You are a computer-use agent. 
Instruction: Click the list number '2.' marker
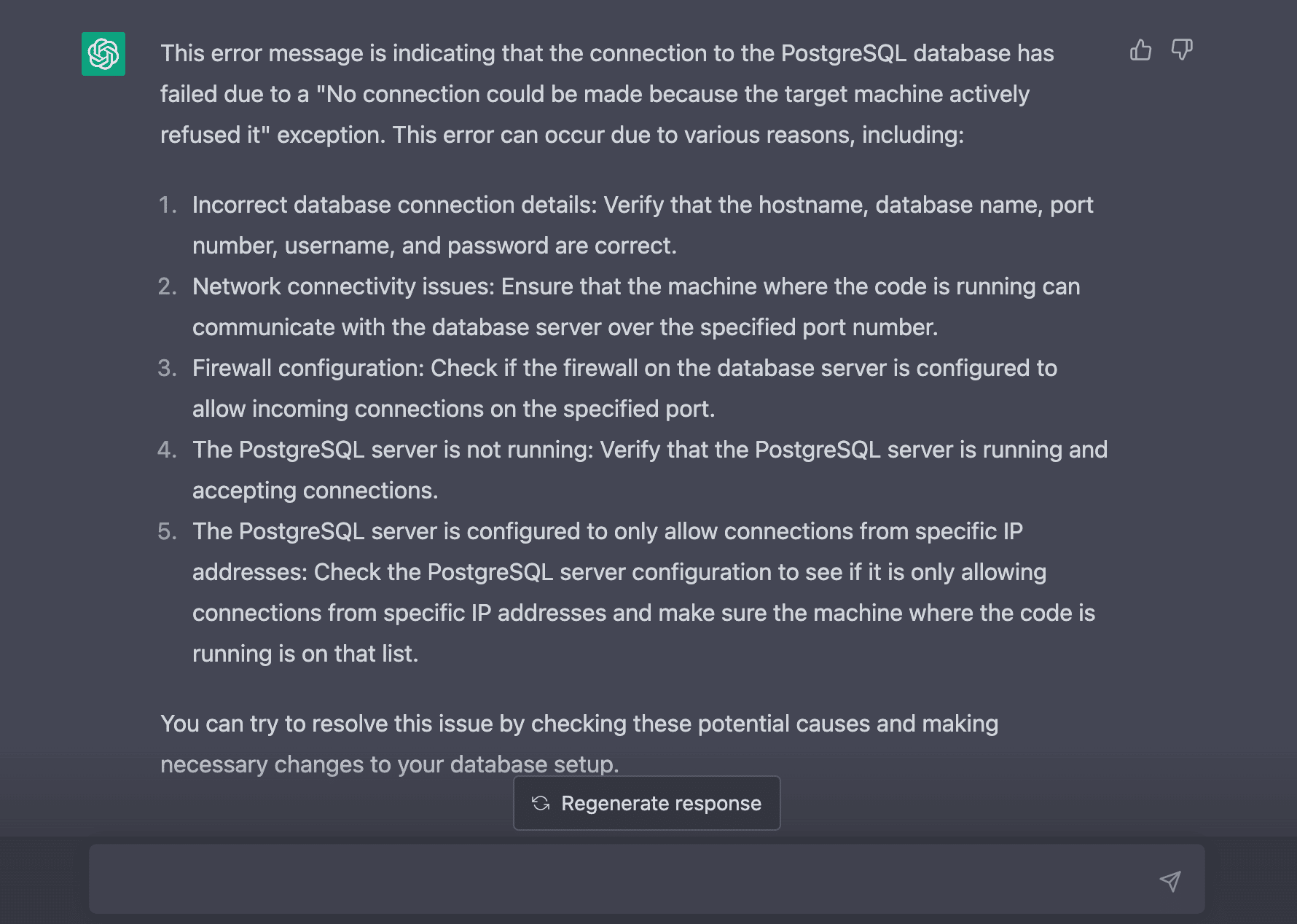(168, 286)
